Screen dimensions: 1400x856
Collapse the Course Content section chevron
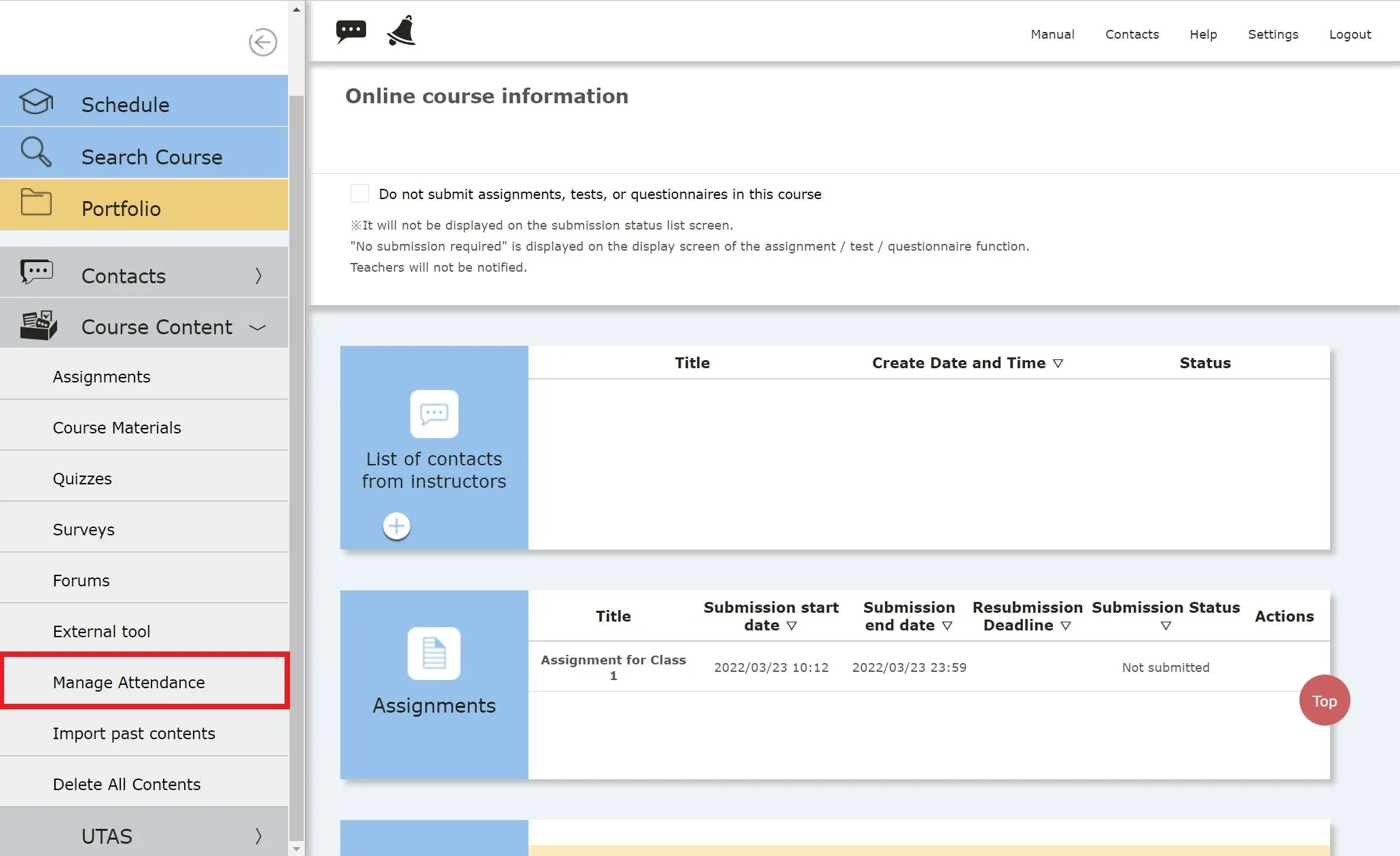pyautogui.click(x=257, y=327)
